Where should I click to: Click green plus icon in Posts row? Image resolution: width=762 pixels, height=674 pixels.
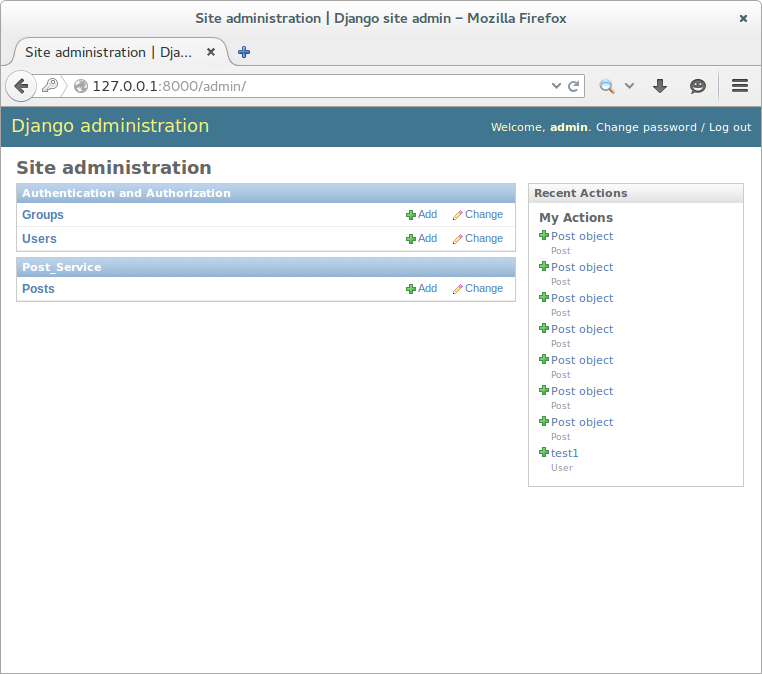tap(411, 289)
